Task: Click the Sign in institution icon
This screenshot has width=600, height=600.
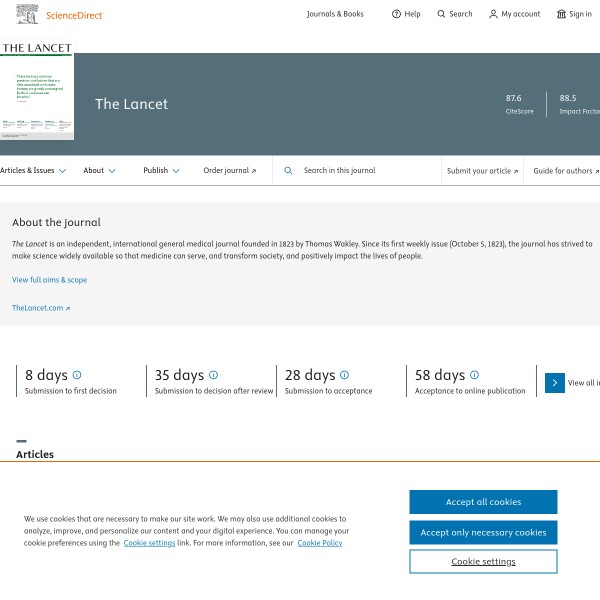Action: click(x=561, y=14)
